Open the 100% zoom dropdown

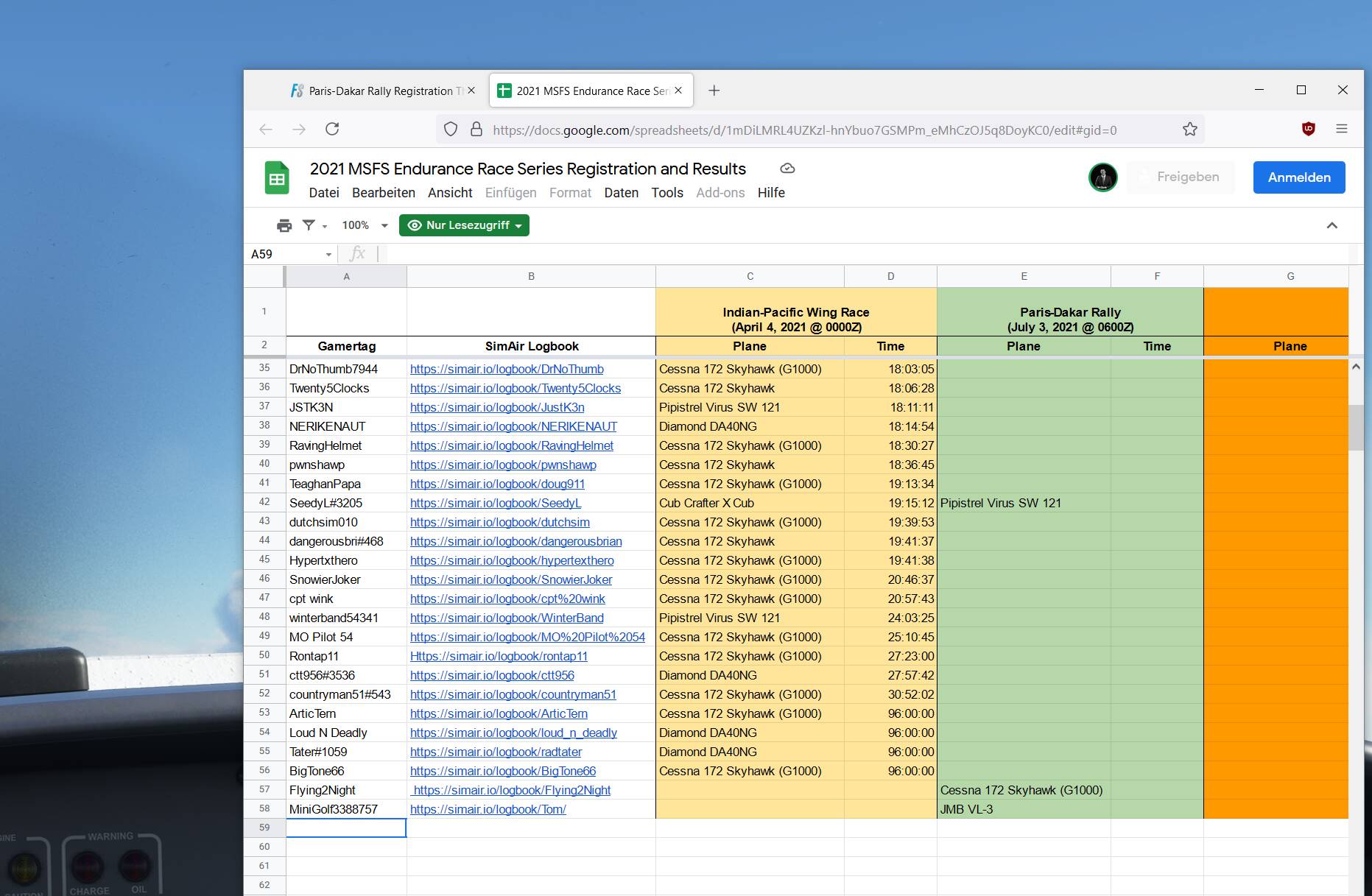(365, 225)
